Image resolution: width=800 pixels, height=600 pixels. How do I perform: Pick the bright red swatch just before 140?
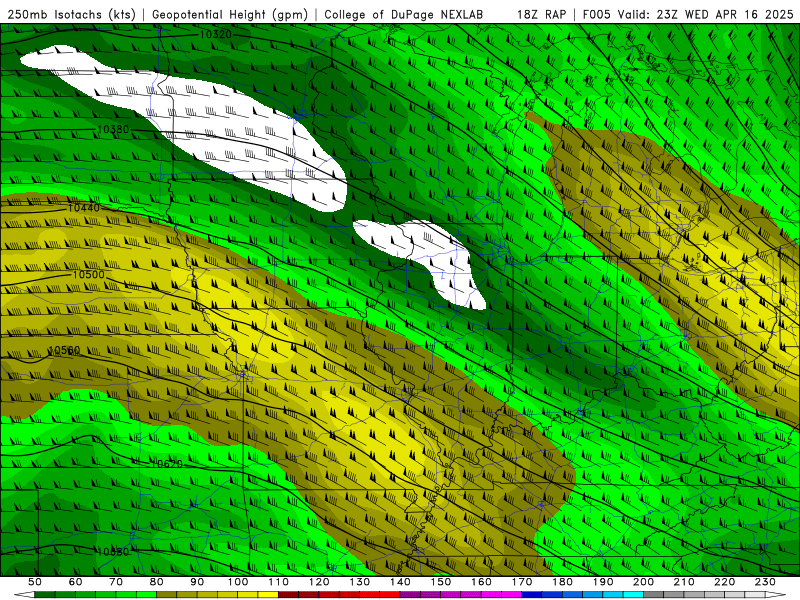(x=390, y=594)
